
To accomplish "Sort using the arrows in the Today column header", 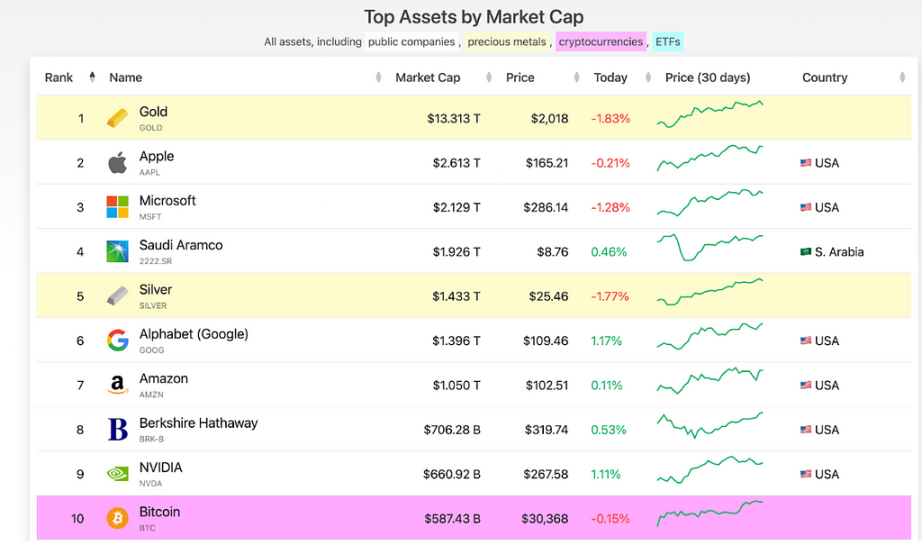I will pyautogui.click(x=648, y=77).
